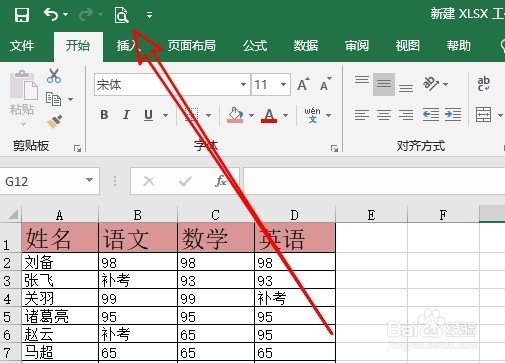Click the Copy icon
The width and height of the screenshot is (505, 363).
(53, 99)
